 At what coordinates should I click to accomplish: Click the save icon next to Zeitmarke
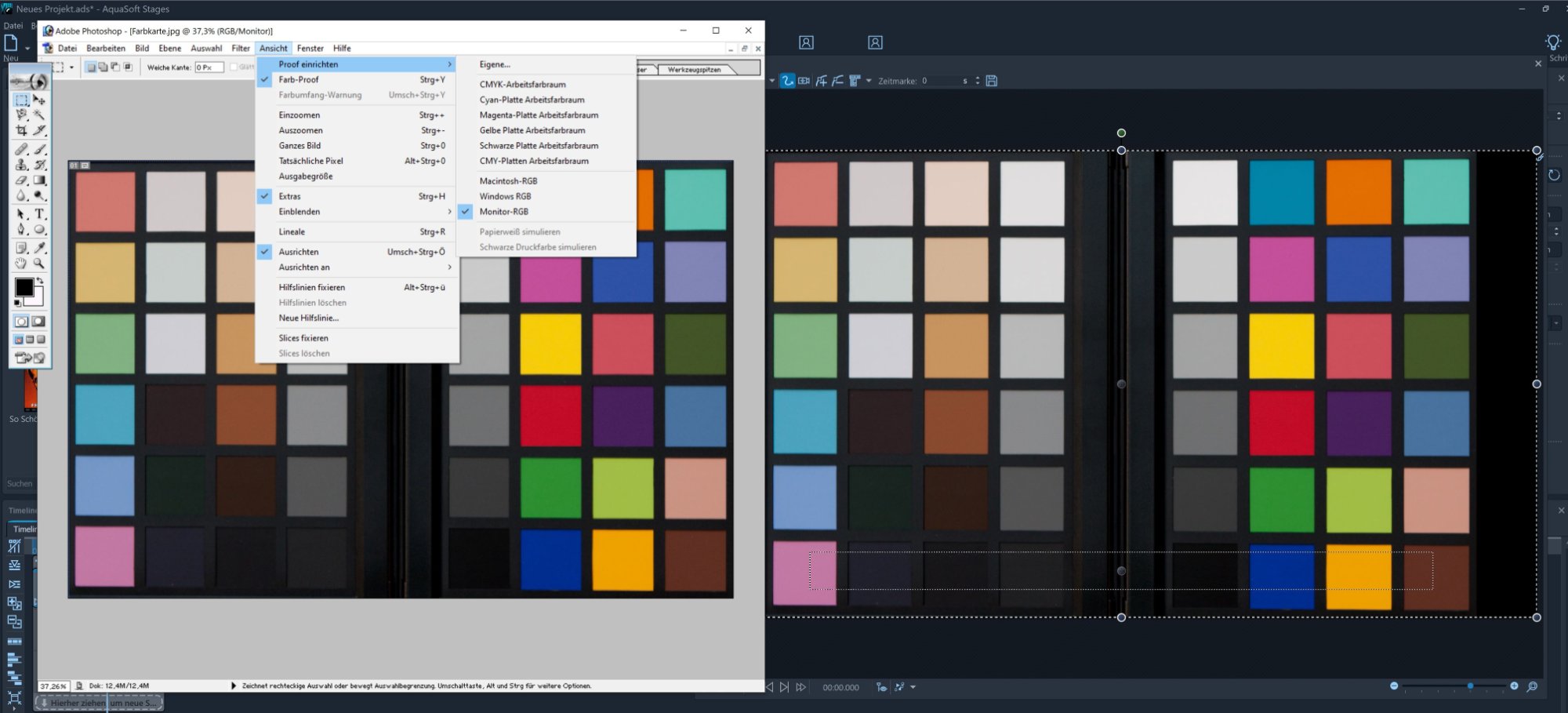click(x=992, y=81)
